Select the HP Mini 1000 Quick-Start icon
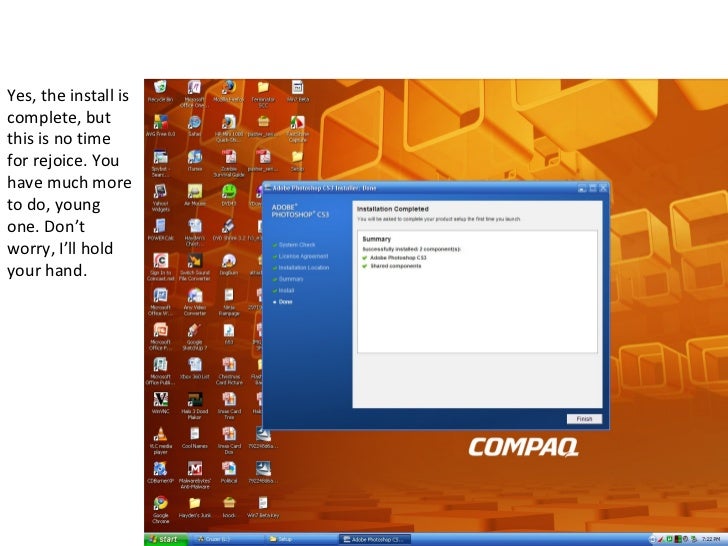The width and height of the screenshot is (728, 546). click(x=228, y=129)
